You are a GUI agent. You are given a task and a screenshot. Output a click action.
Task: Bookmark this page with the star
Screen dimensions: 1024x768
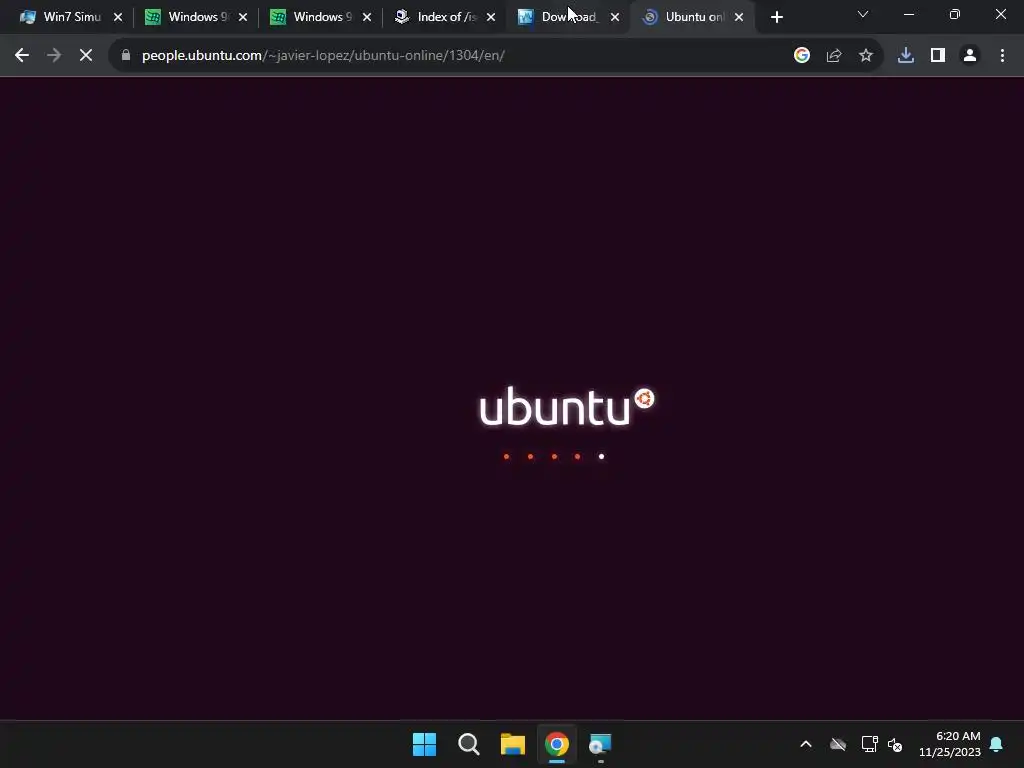click(x=866, y=56)
